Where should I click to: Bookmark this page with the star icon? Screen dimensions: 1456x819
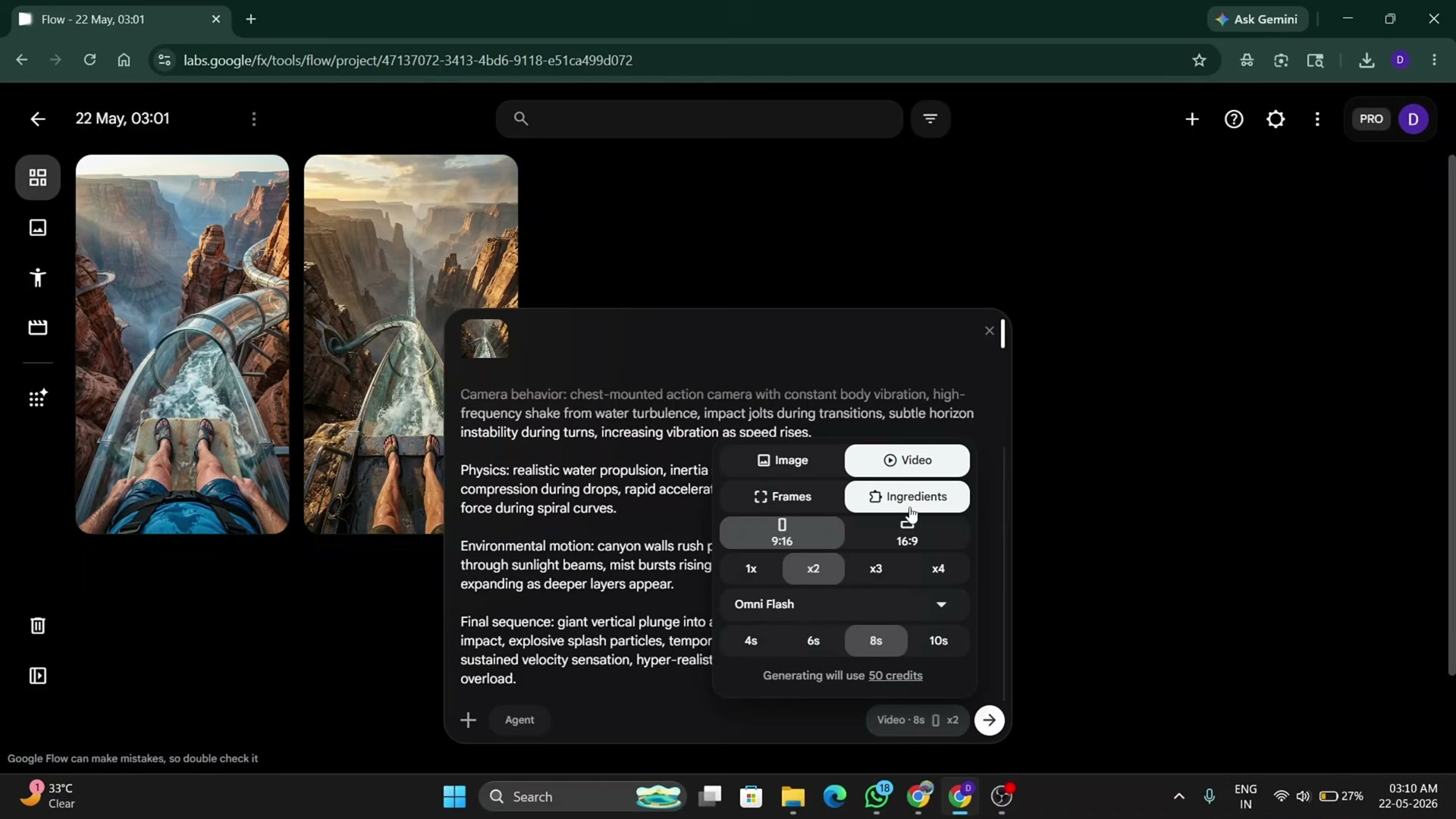(x=1199, y=61)
